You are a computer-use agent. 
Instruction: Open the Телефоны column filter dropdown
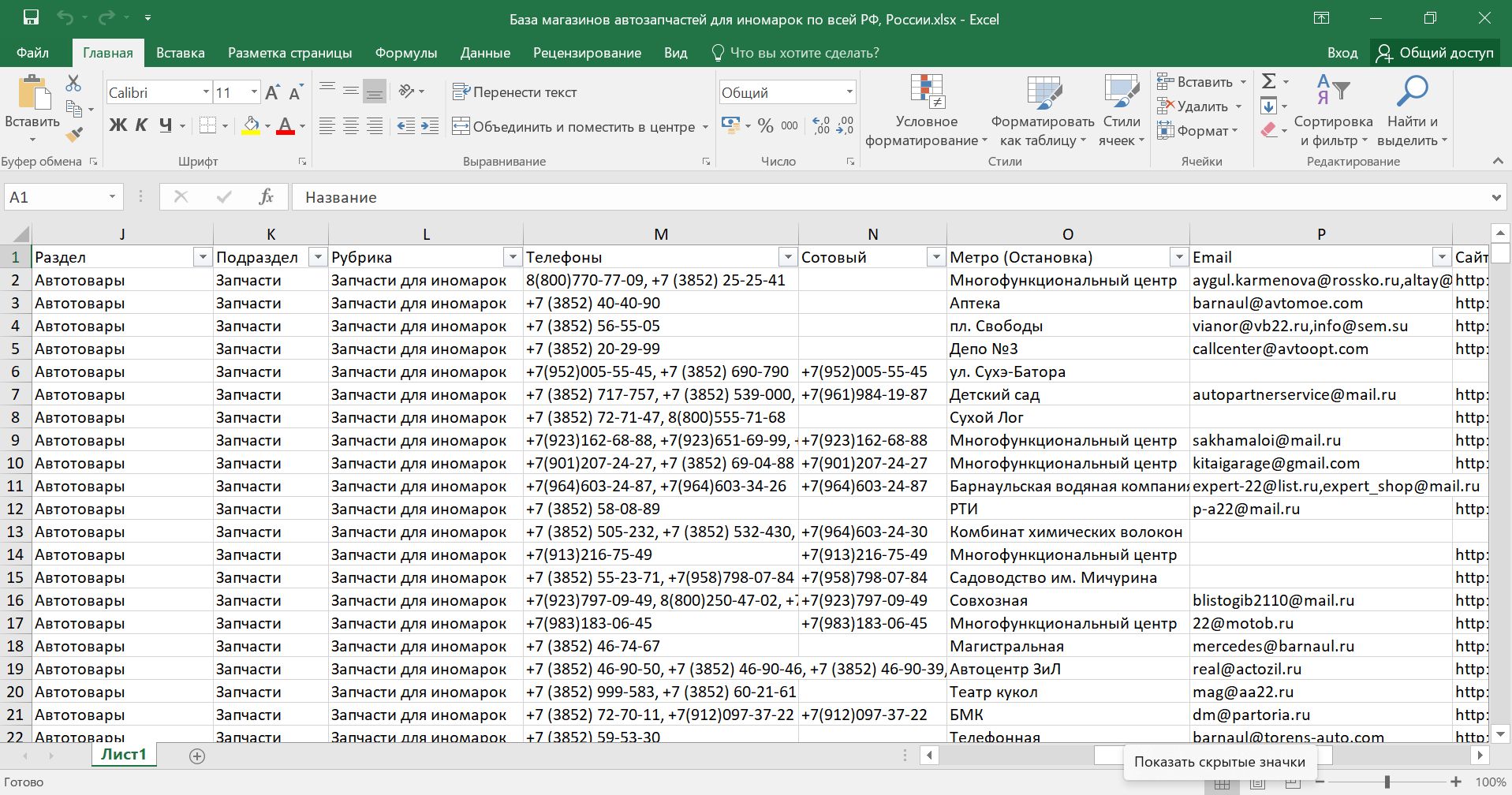coord(787,257)
